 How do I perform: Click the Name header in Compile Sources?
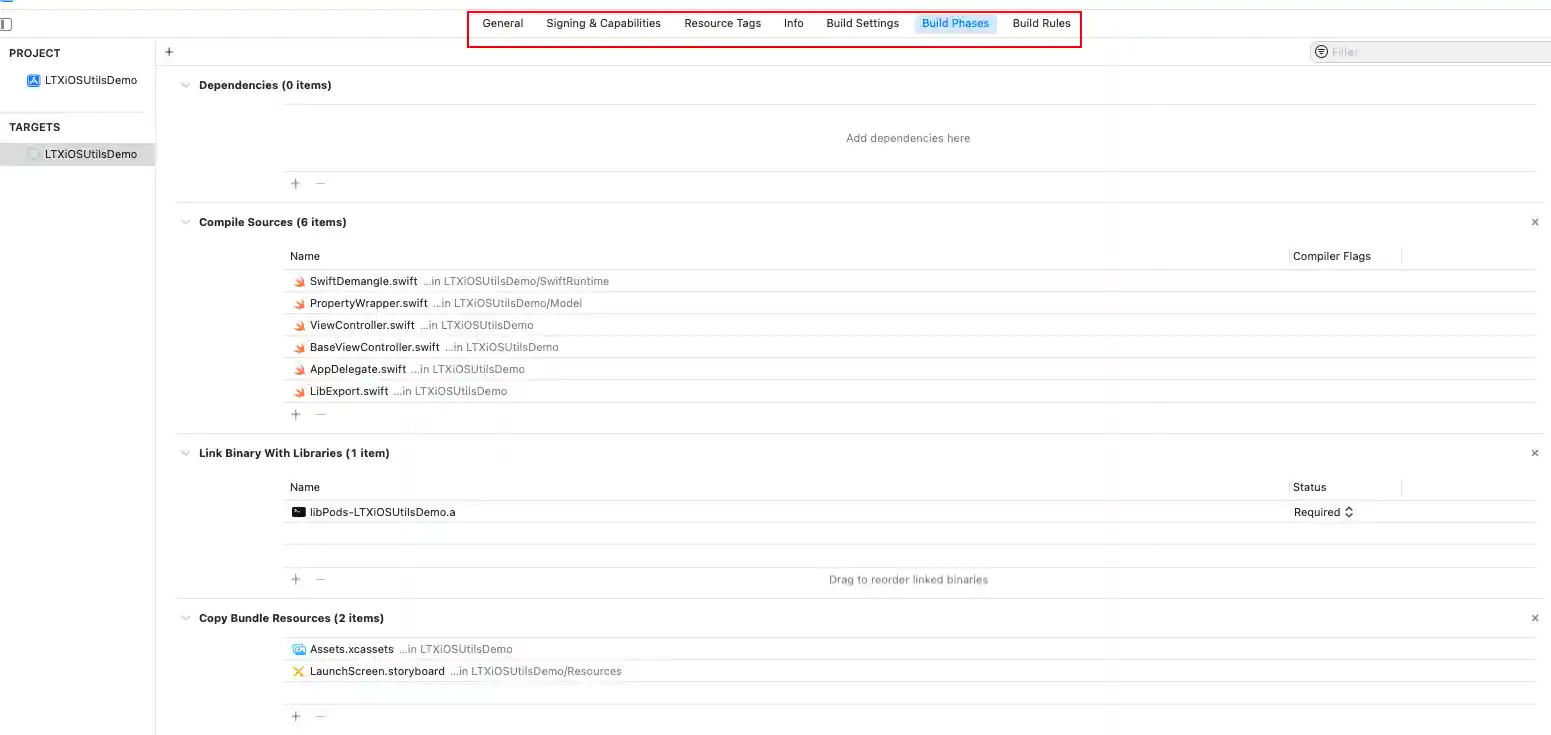[x=305, y=256]
